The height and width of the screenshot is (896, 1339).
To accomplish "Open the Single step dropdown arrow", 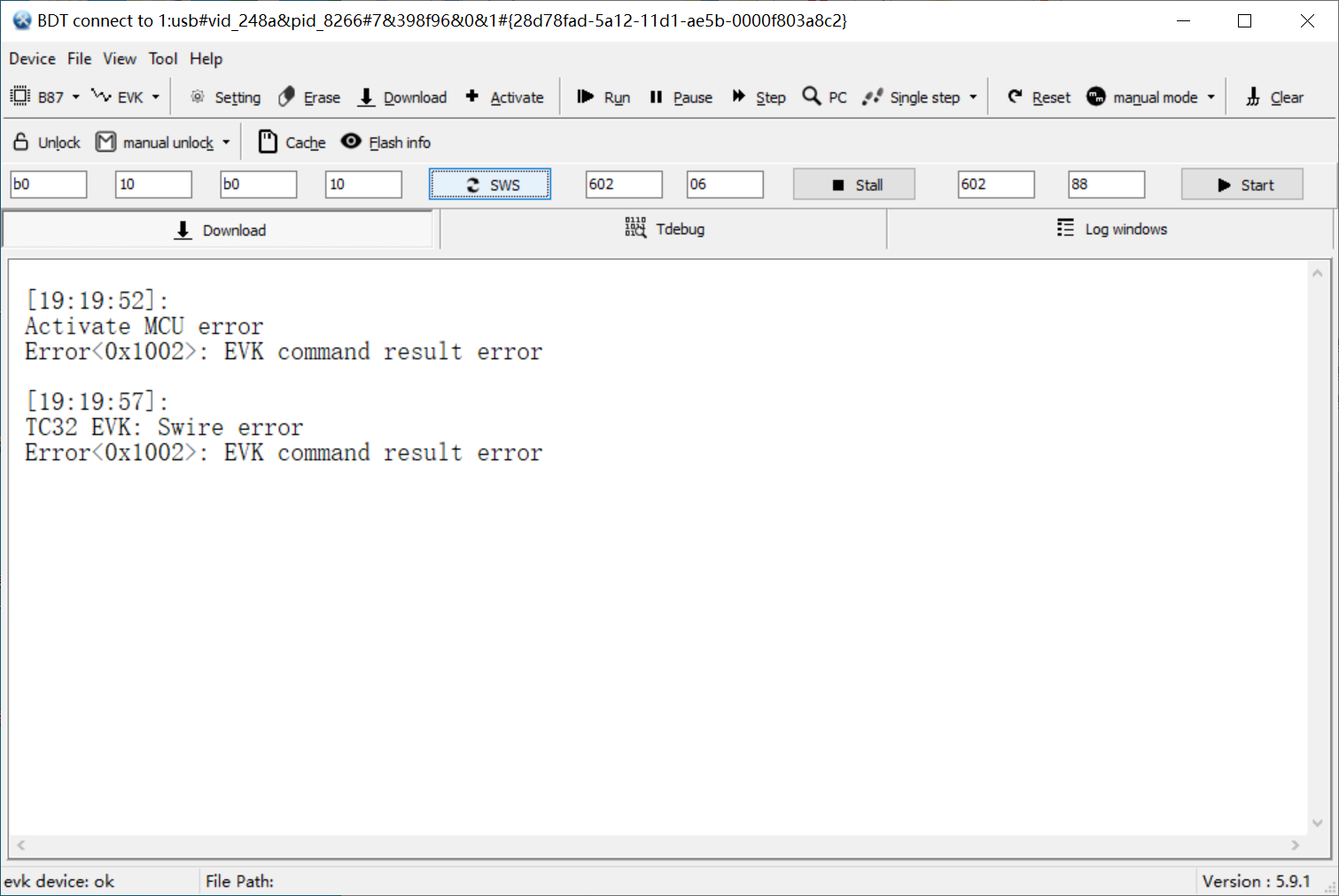I will tap(973, 97).
